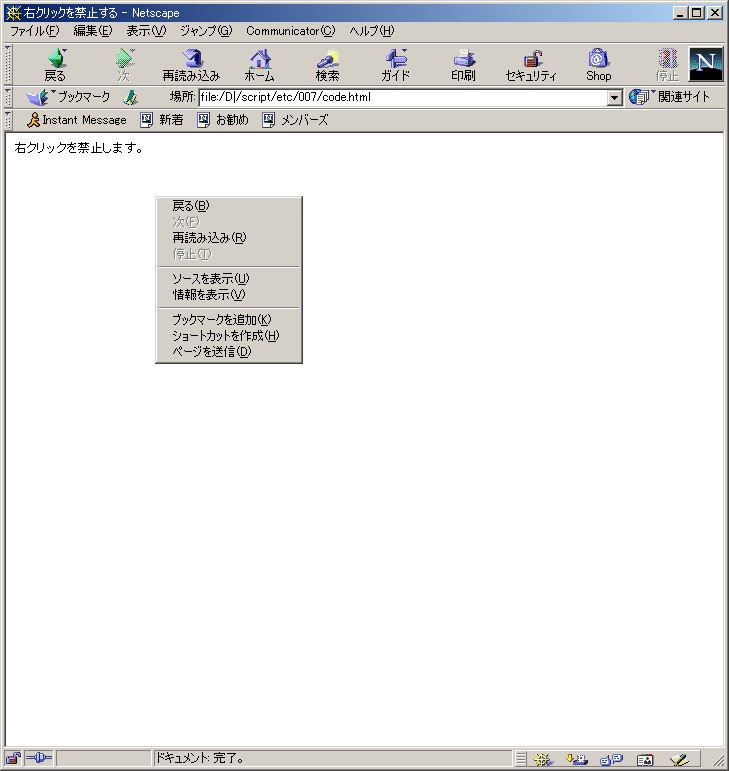This screenshot has width=729, height=771.
Task: Select ブックマークを追加(K) from context menu
Action: [x=229, y=320]
